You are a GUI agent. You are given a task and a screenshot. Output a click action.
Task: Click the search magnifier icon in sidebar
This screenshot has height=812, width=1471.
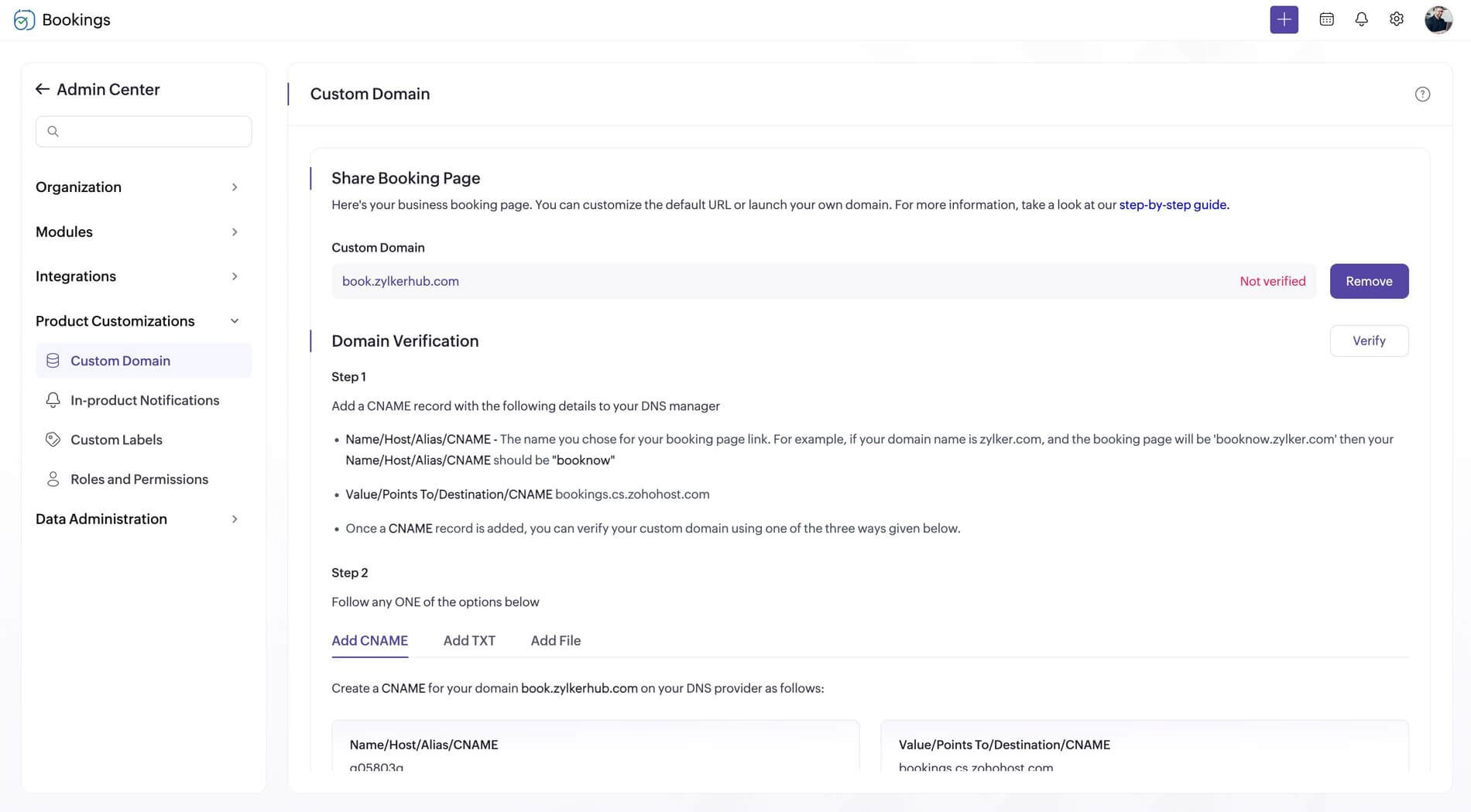point(53,131)
